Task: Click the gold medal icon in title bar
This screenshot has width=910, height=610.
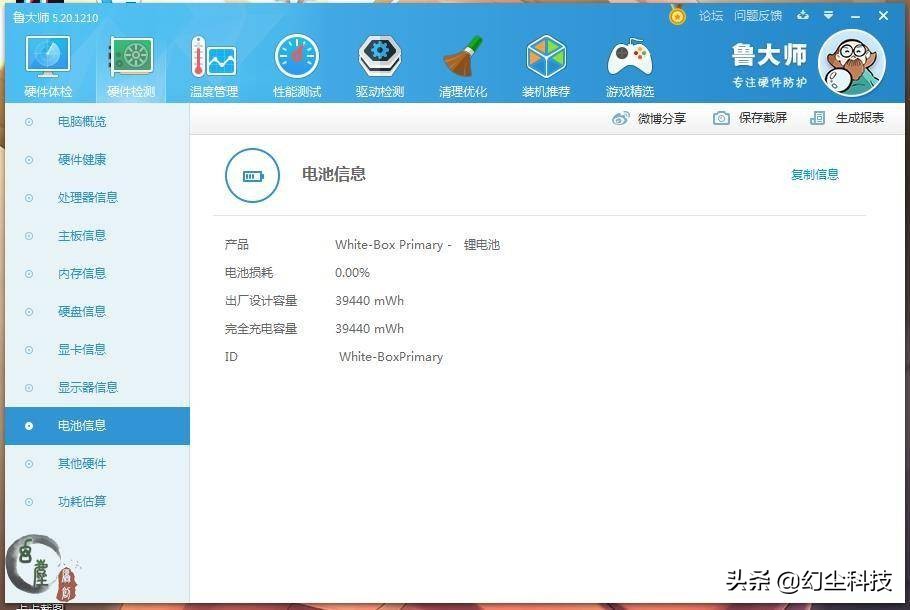Action: 677,16
